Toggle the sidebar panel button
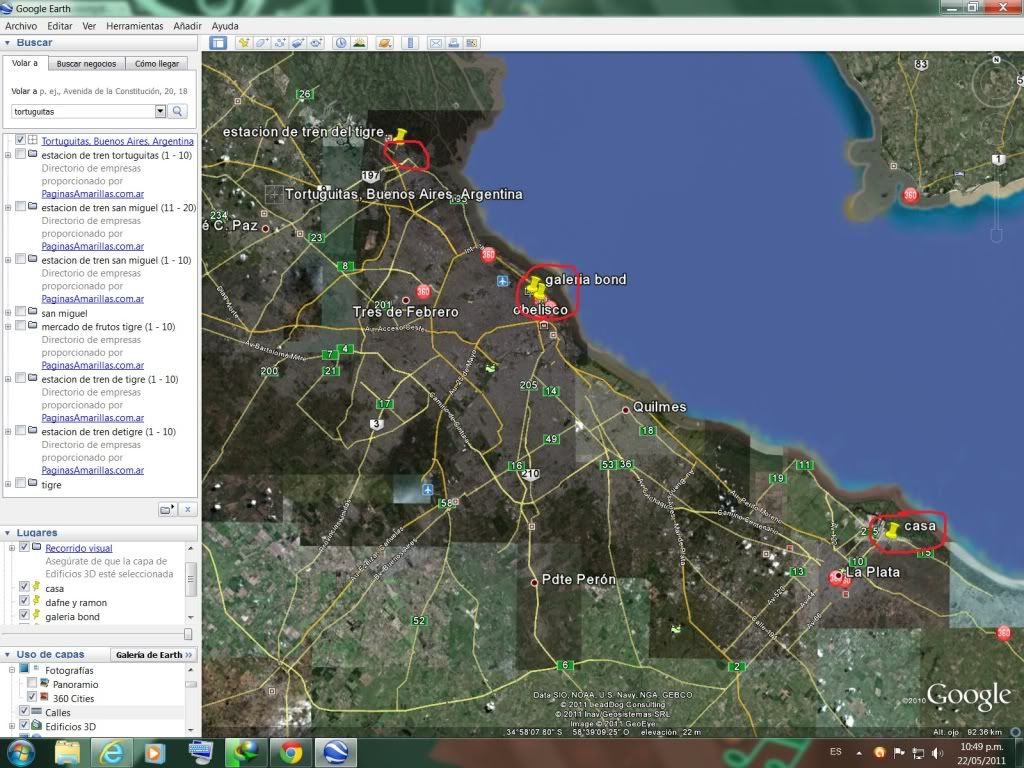Viewport: 1024px width, 768px height. point(218,43)
